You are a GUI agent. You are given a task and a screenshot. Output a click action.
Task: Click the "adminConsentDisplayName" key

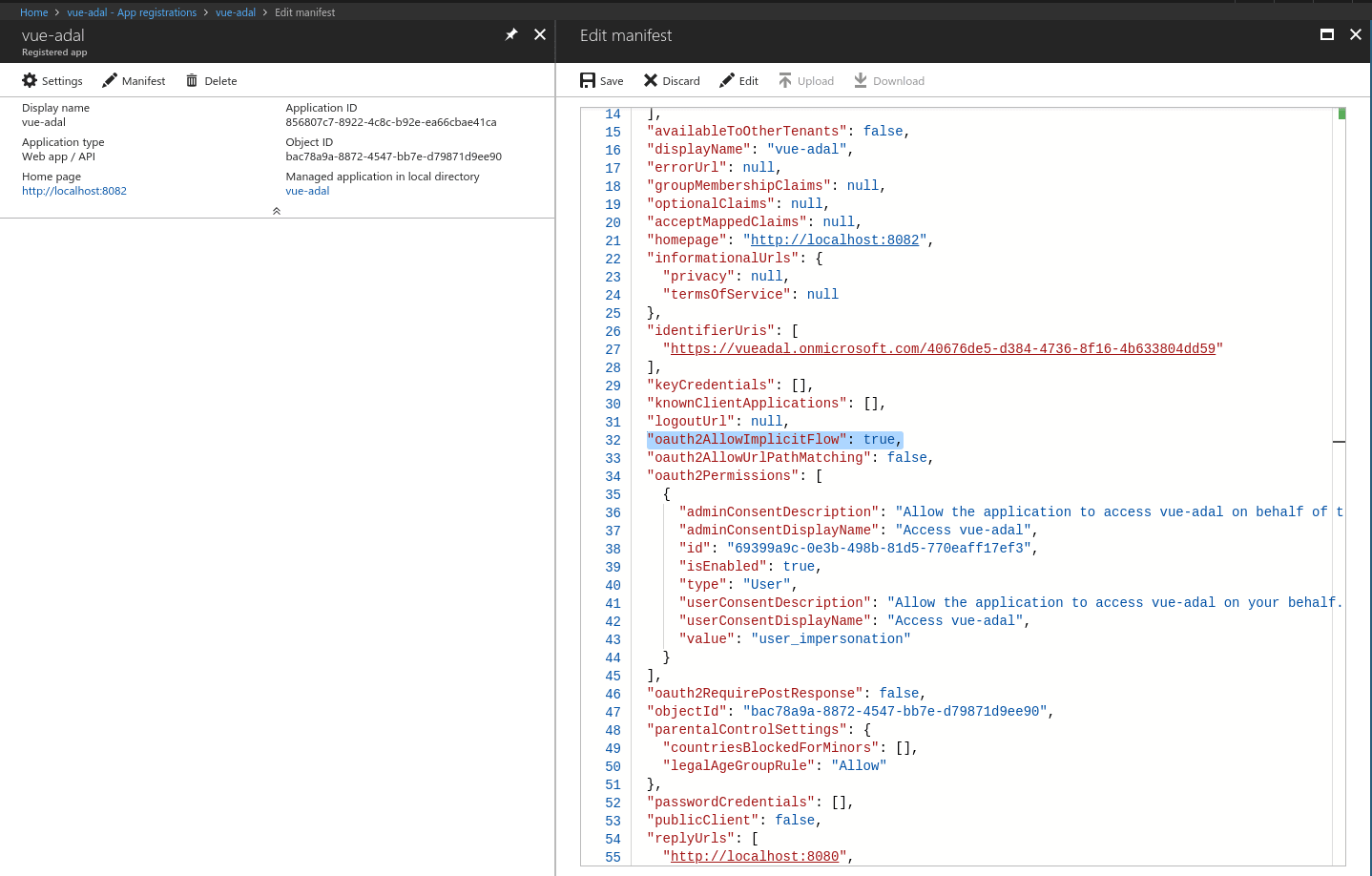779,531
